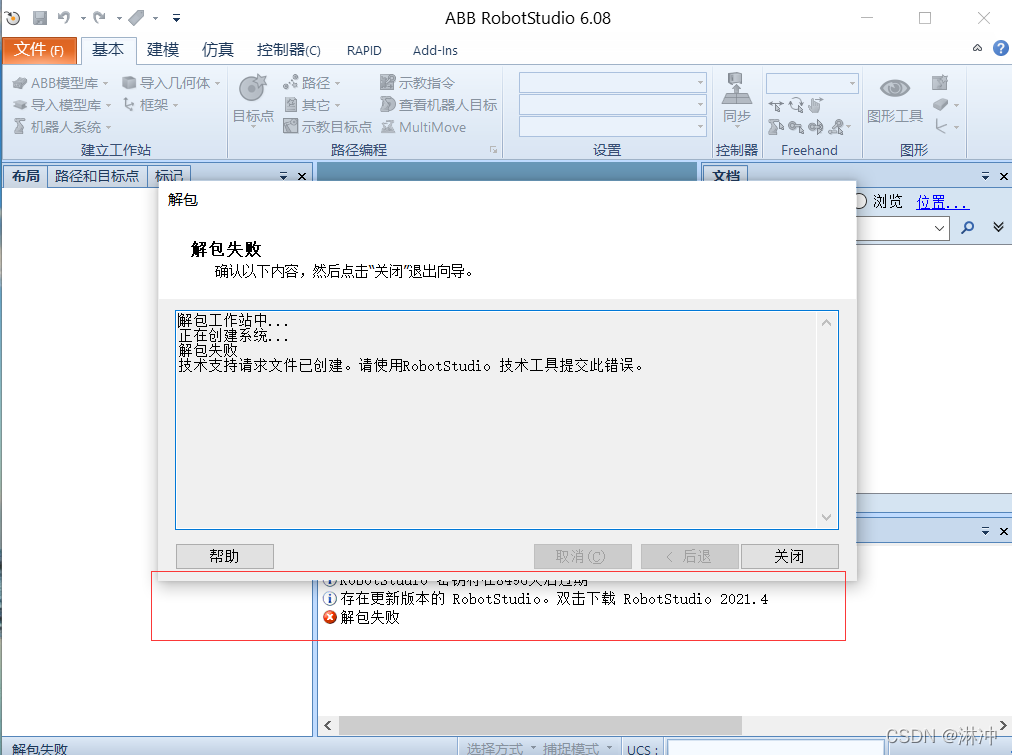
Task: Click 关闭 to close the unpack dialog
Action: point(789,556)
